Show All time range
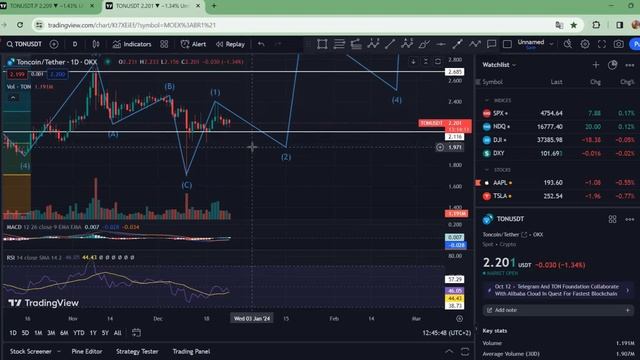This screenshot has height=360, width=640. 118,333
